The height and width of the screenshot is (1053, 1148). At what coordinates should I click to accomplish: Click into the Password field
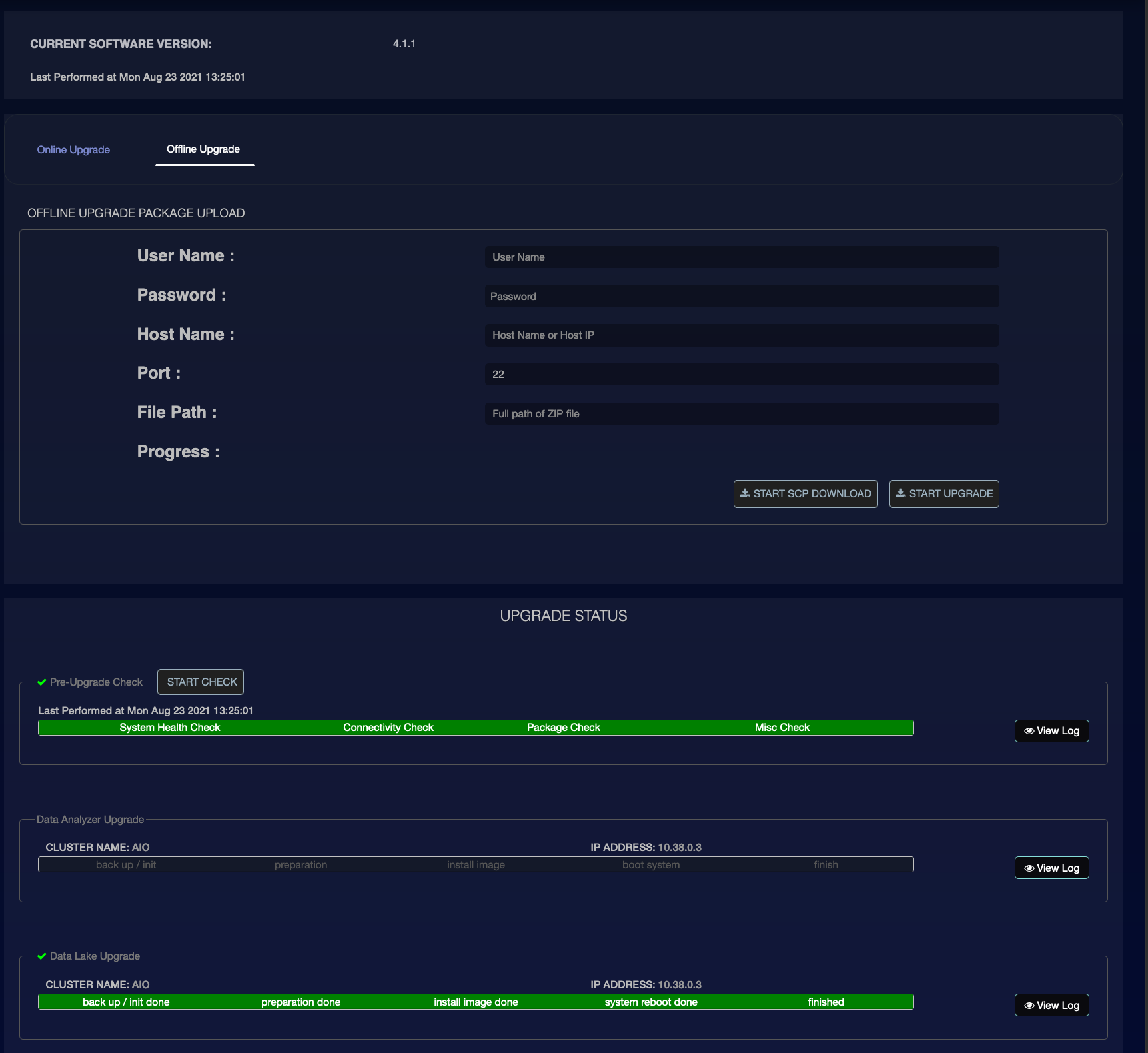click(x=741, y=297)
